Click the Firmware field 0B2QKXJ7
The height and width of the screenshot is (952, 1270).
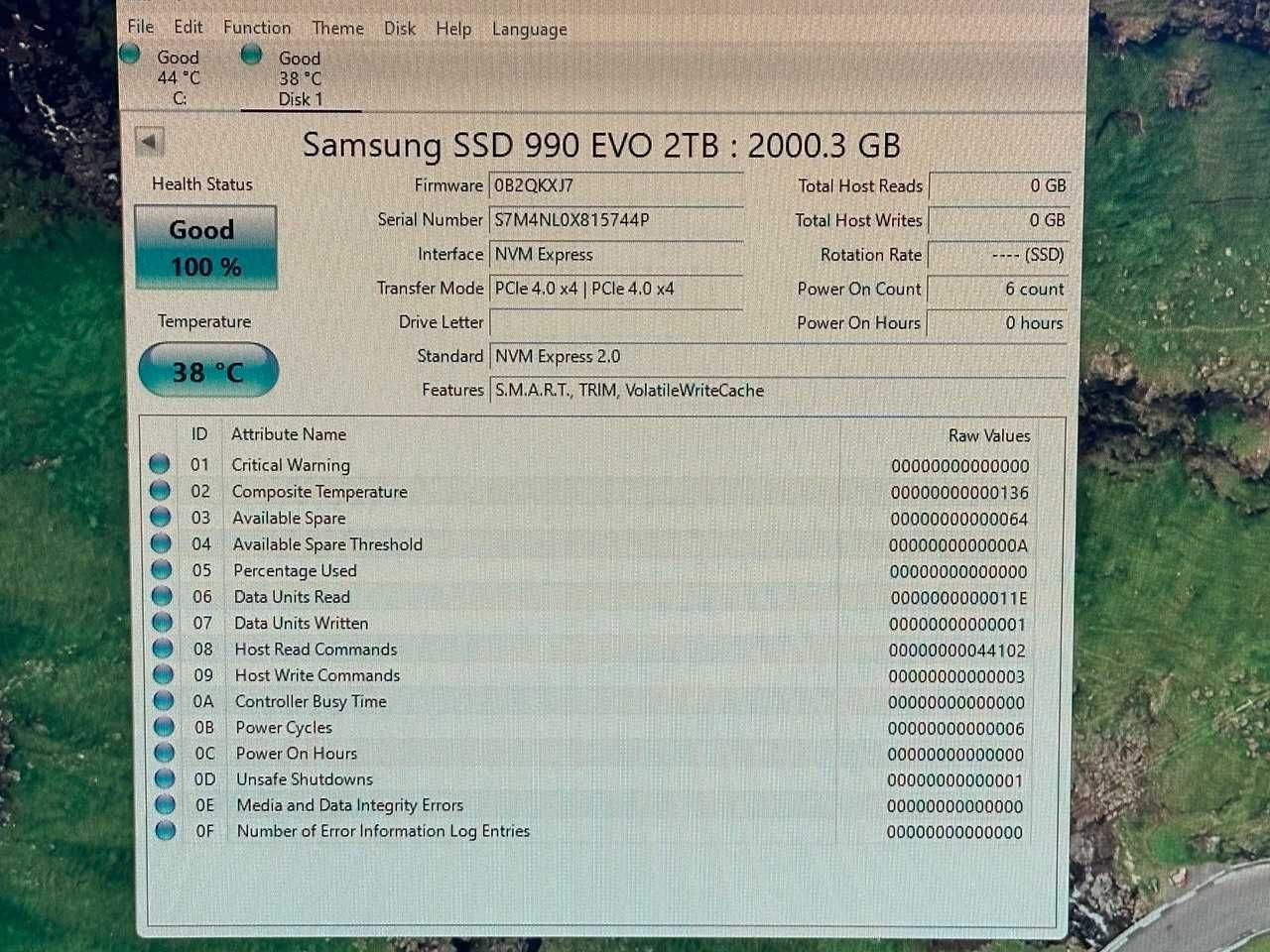[x=616, y=185]
